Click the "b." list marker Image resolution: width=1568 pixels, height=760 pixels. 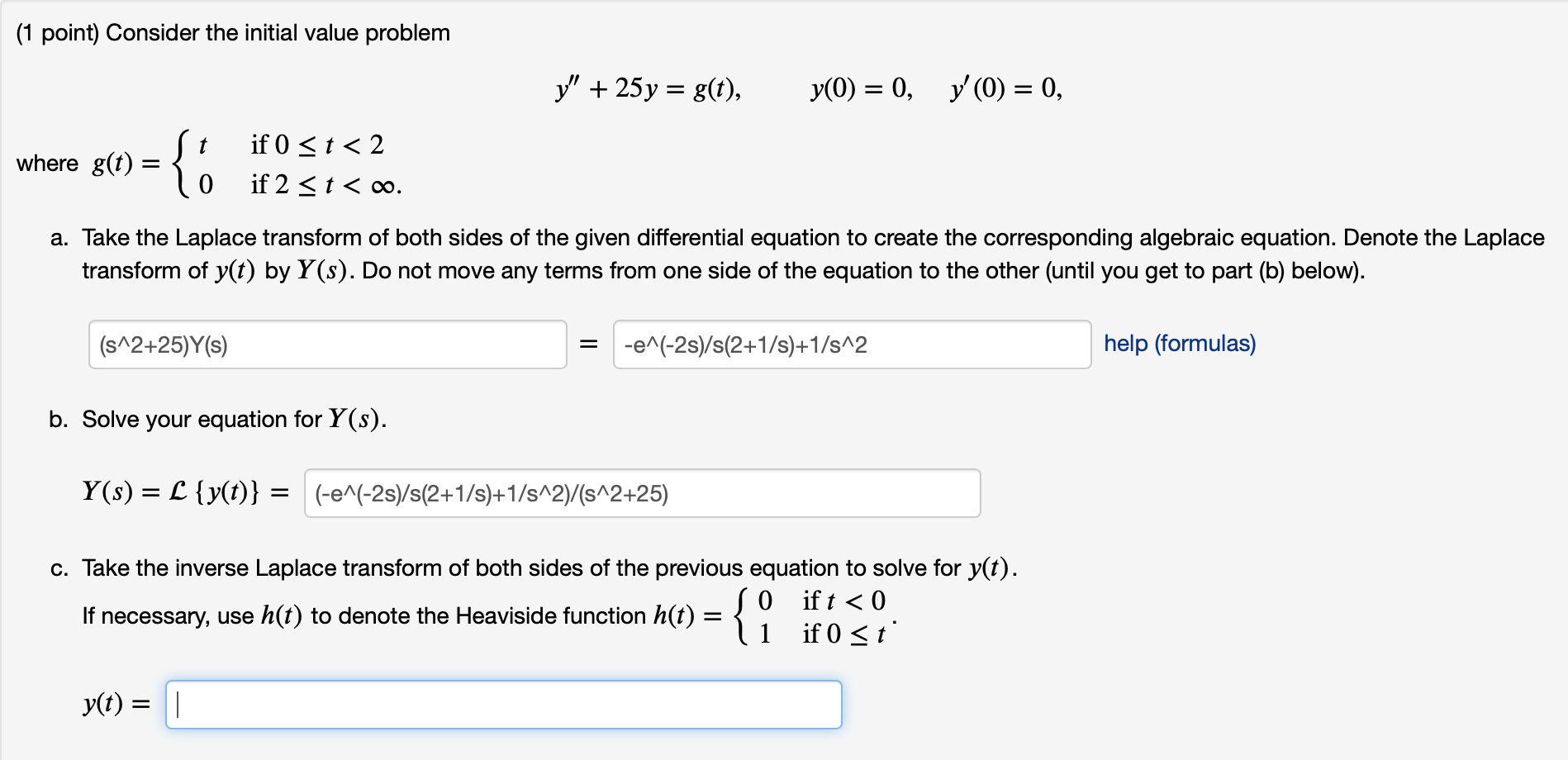(59, 420)
